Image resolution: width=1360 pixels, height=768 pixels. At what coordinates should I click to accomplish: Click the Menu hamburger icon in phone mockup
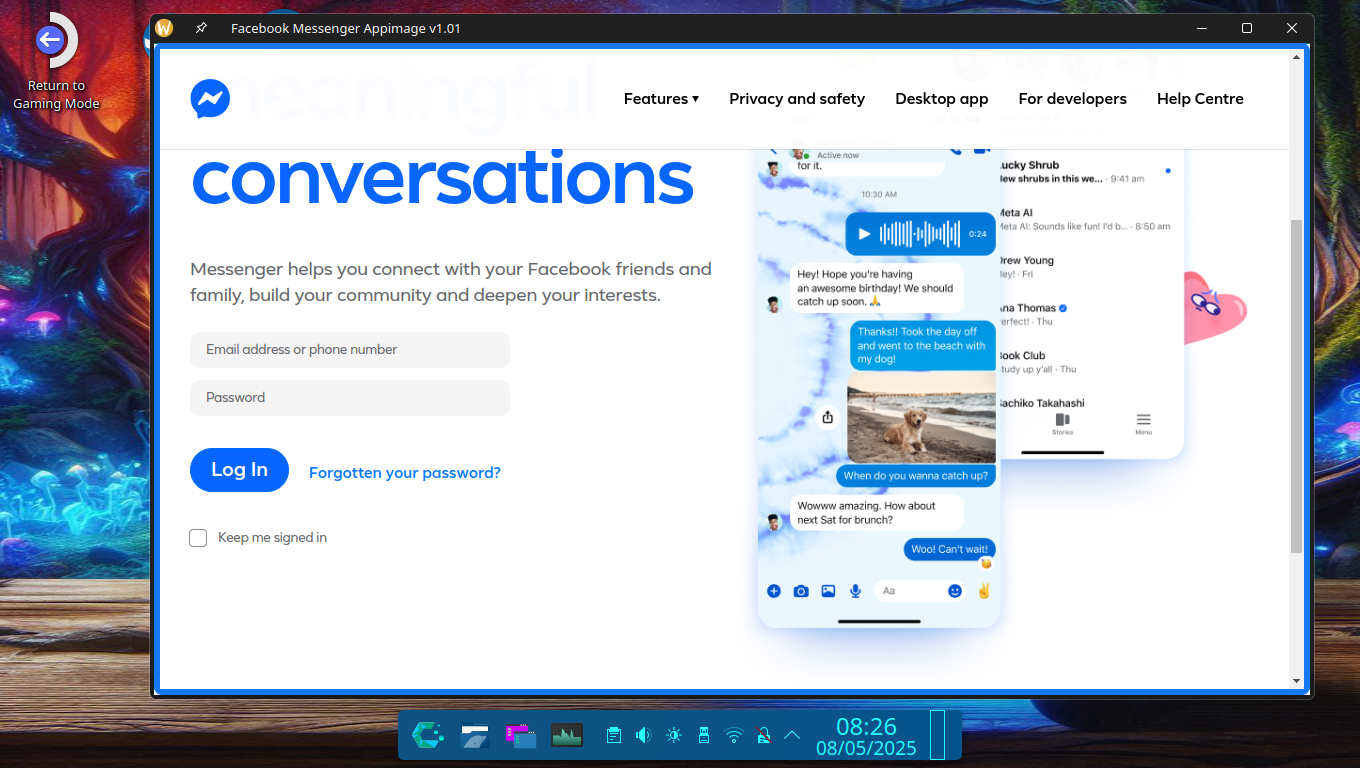(x=1143, y=424)
